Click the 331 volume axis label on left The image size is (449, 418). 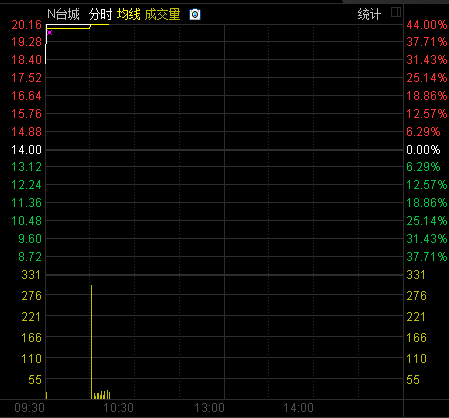pyautogui.click(x=31, y=275)
